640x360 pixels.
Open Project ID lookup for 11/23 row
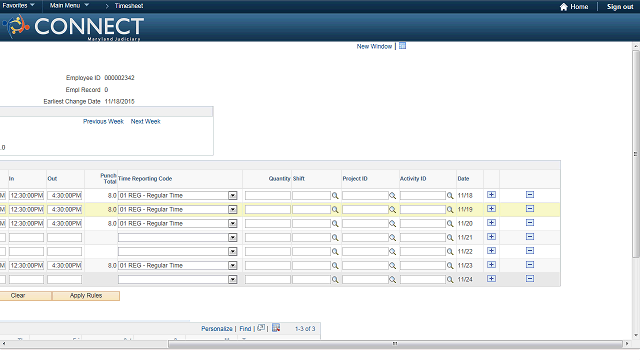(x=393, y=266)
